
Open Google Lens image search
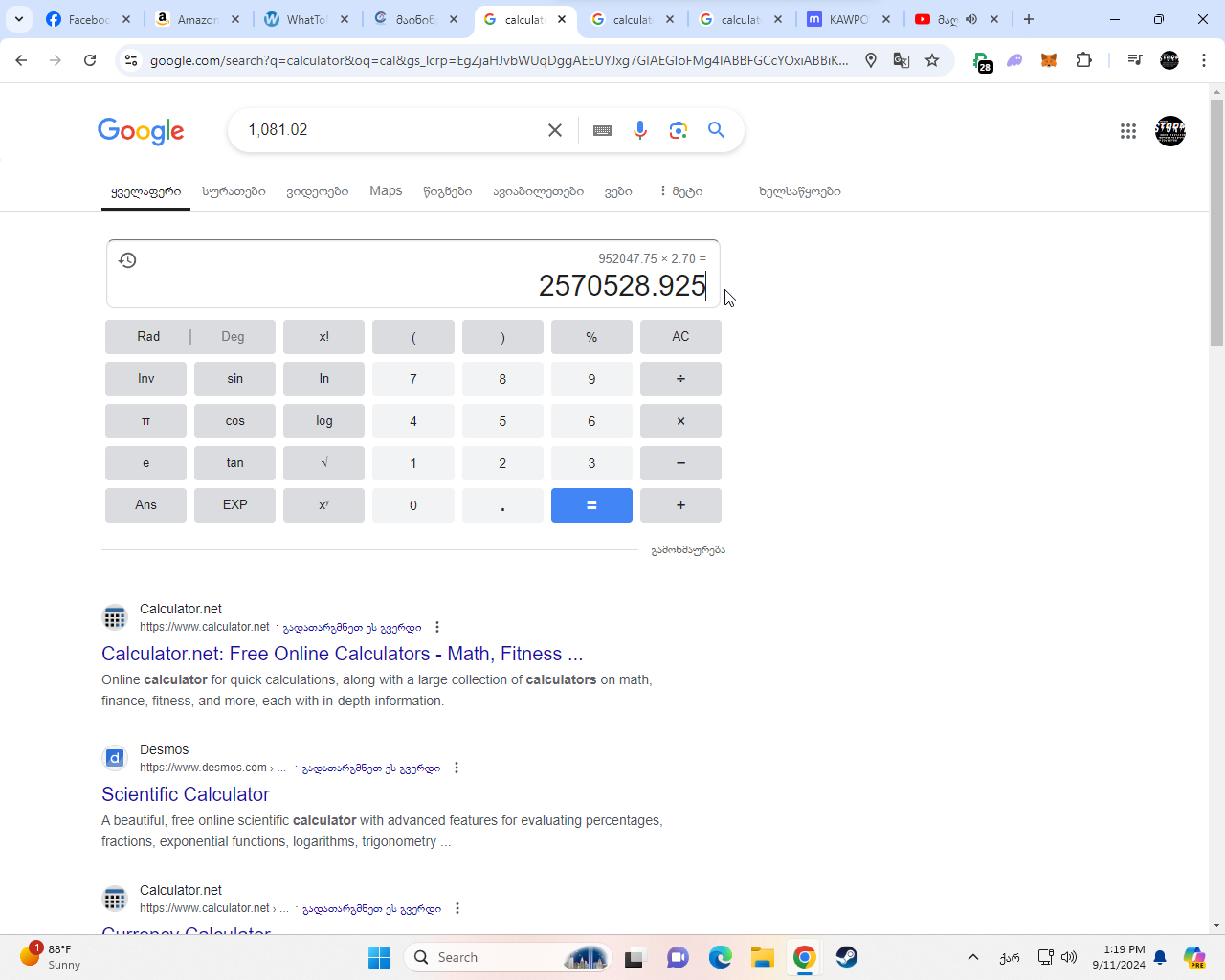(x=679, y=130)
